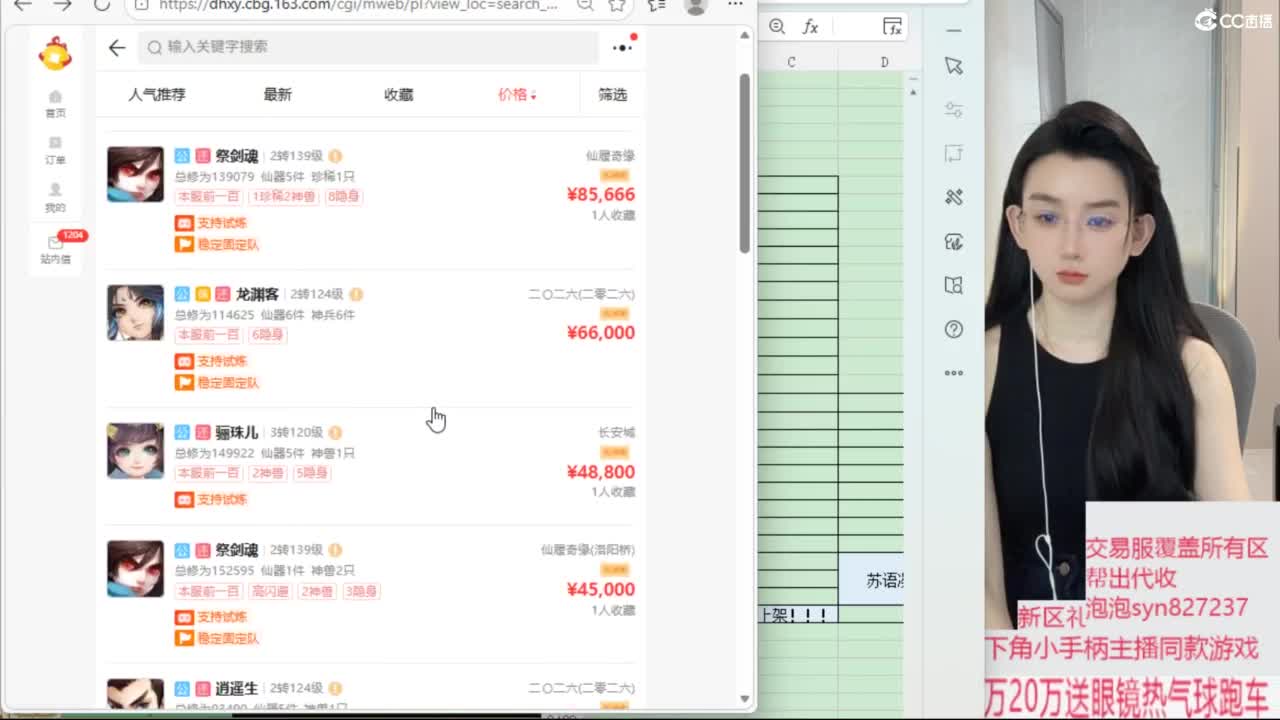This screenshot has height=720, width=1280.
Task: Open 站内信 inbox with 1204 badge
Action: (57, 248)
